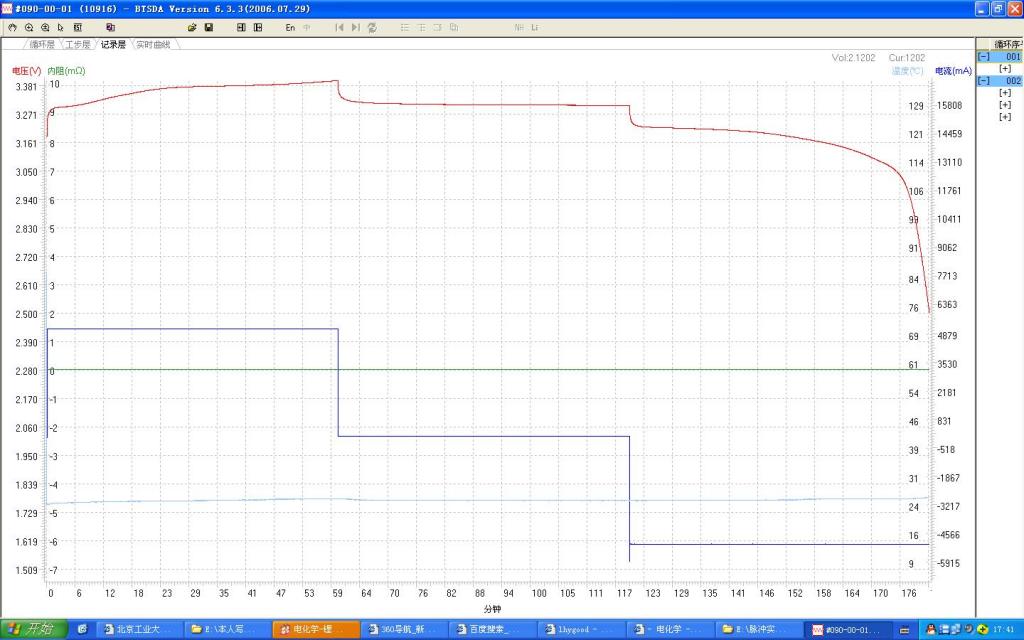Image resolution: width=1024 pixels, height=640 pixels.
Task: Select the NiH battery type button
Action: point(519,27)
